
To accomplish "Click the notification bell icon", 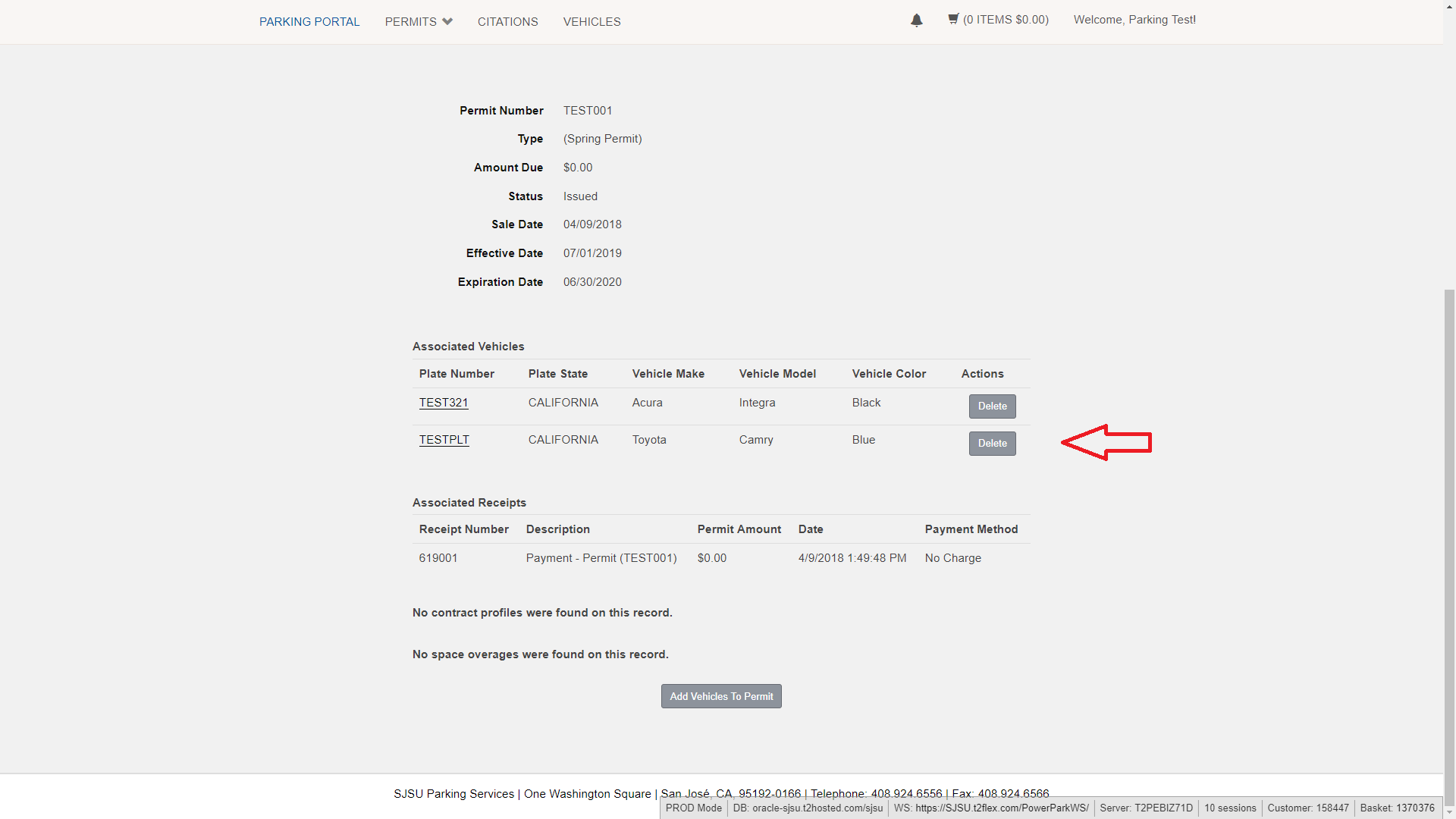I will coord(917,19).
